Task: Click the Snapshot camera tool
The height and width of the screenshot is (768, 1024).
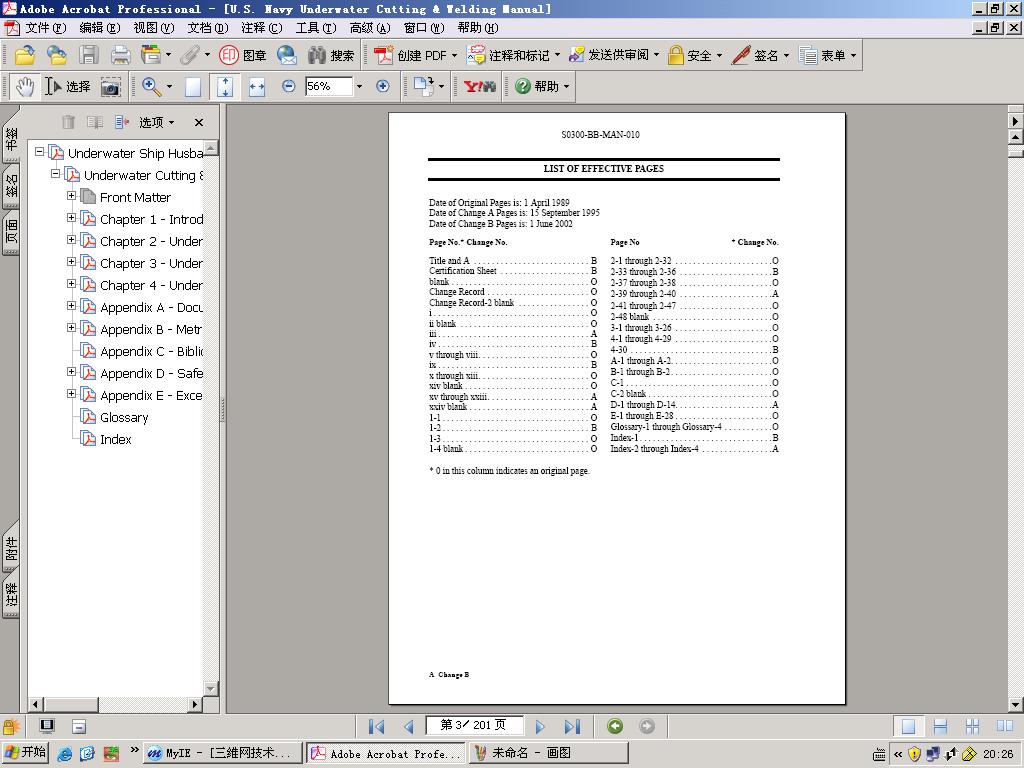Action: pyautogui.click(x=110, y=87)
